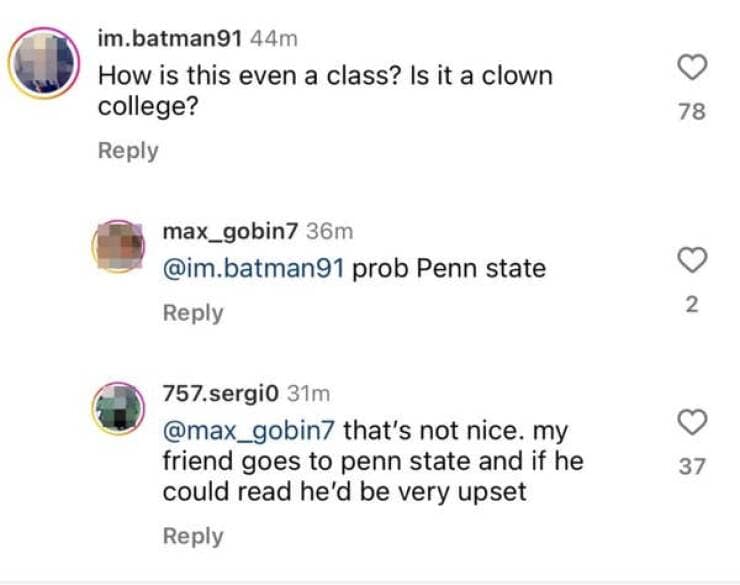This screenshot has height=585, width=740.
Task: Click the 31m timestamp
Action: click(x=307, y=394)
